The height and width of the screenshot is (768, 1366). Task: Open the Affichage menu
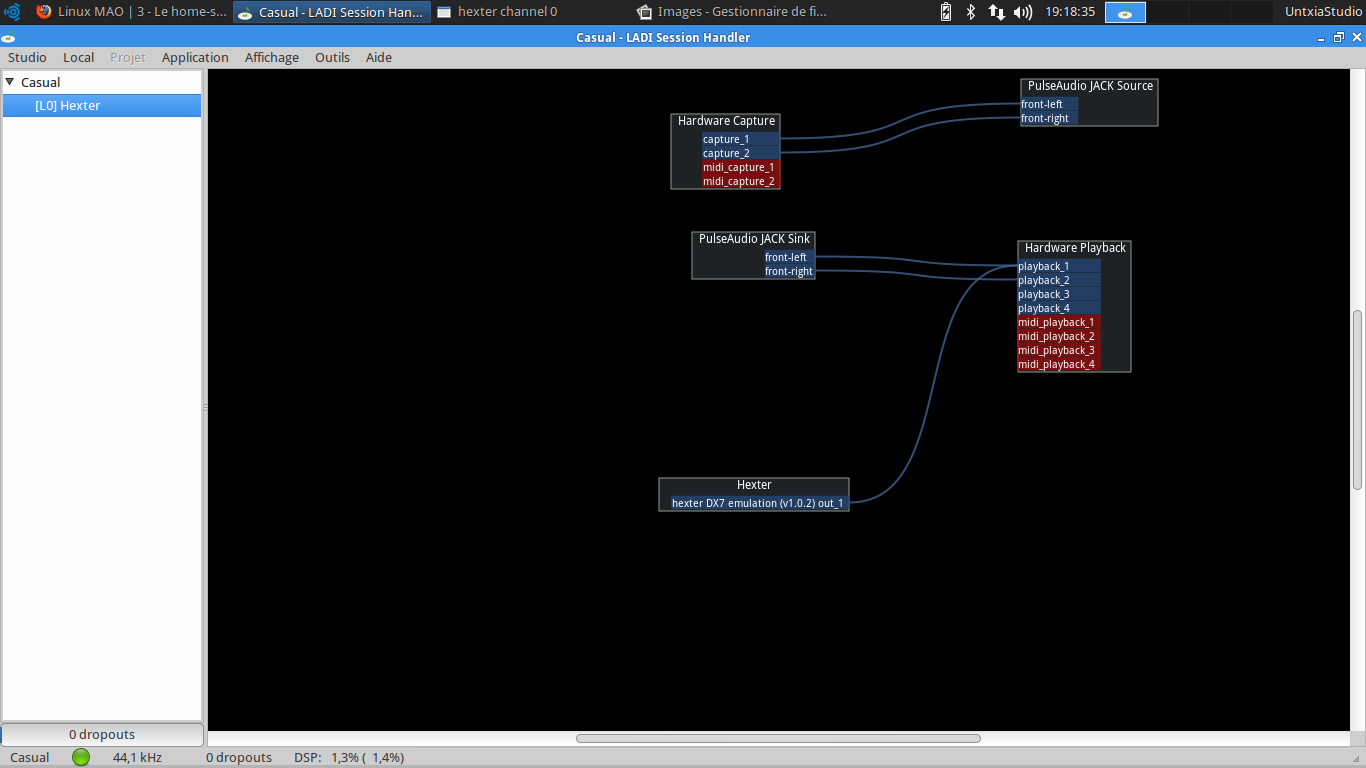(272, 57)
